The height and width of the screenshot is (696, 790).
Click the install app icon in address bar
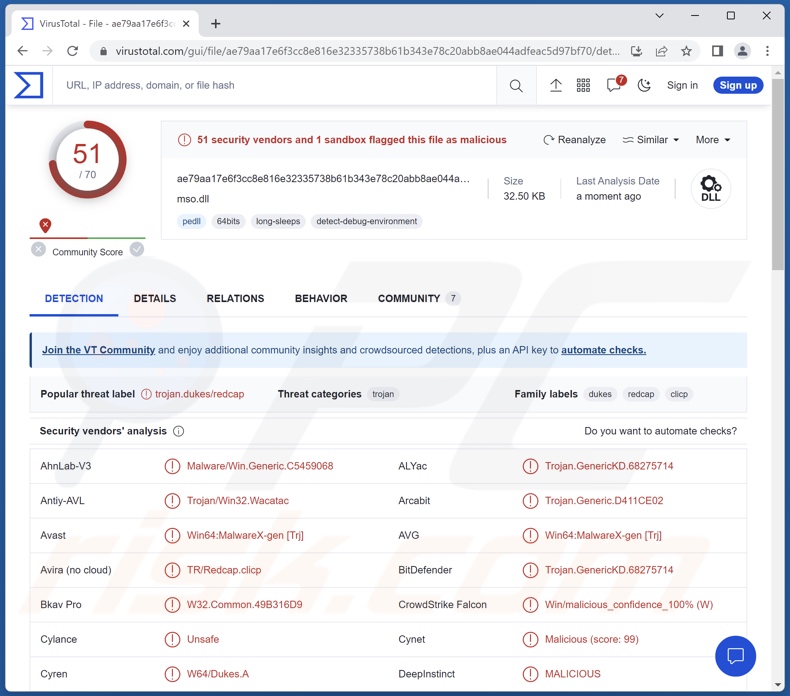636,51
